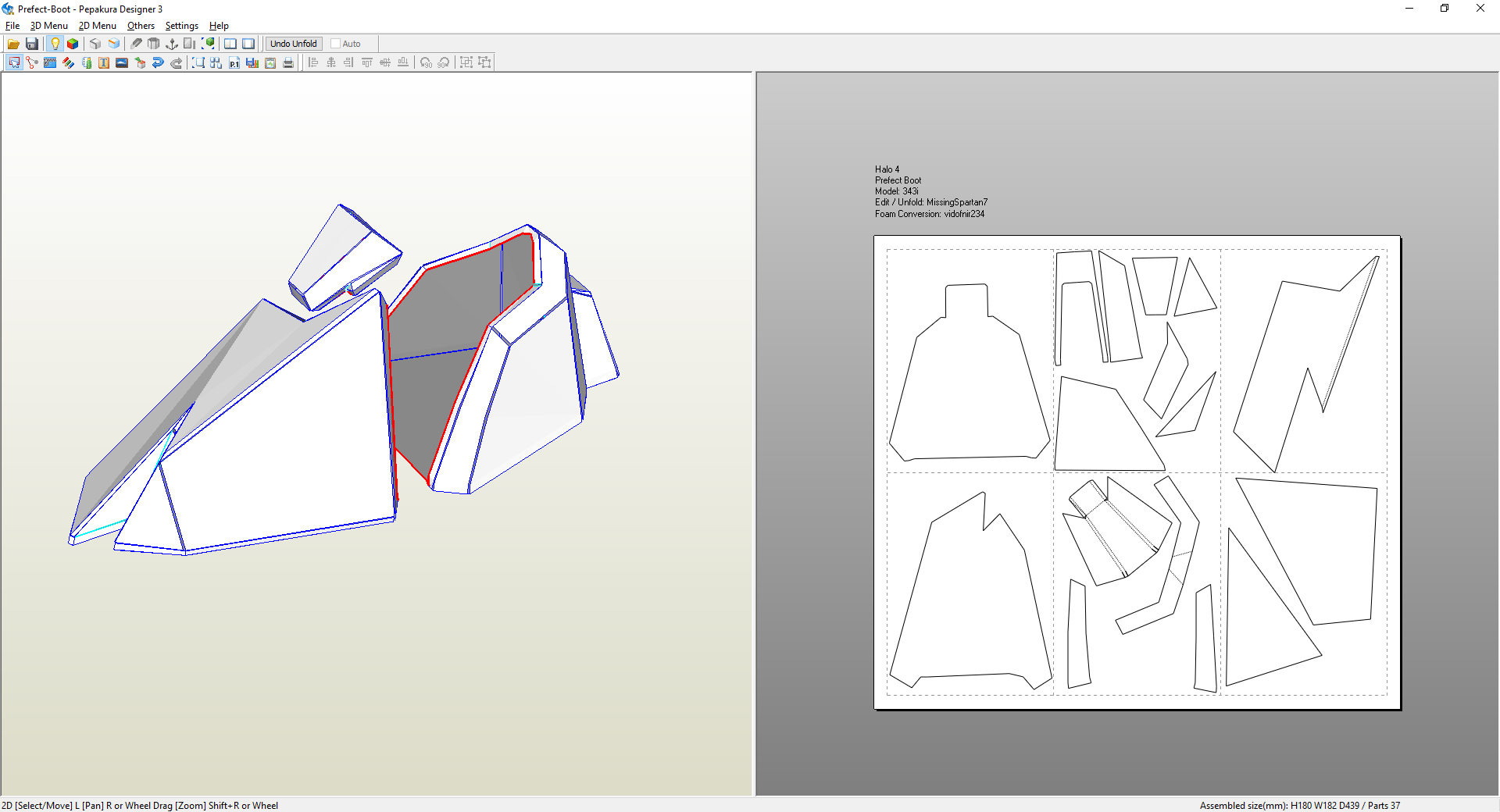The width and height of the screenshot is (1500, 812).
Task: Click the disk with color bars icon
Action: pyautogui.click(x=252, y=62)
